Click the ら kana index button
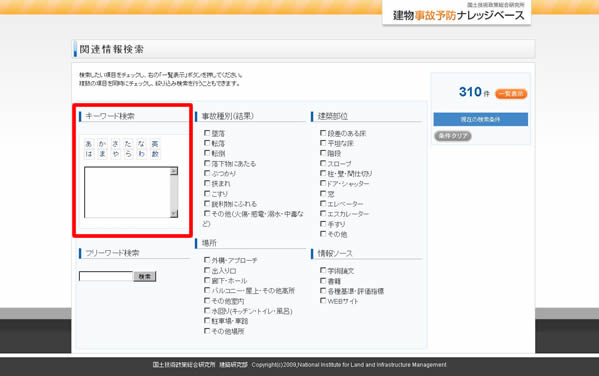 pyautogui.click(x=128, y=154)
